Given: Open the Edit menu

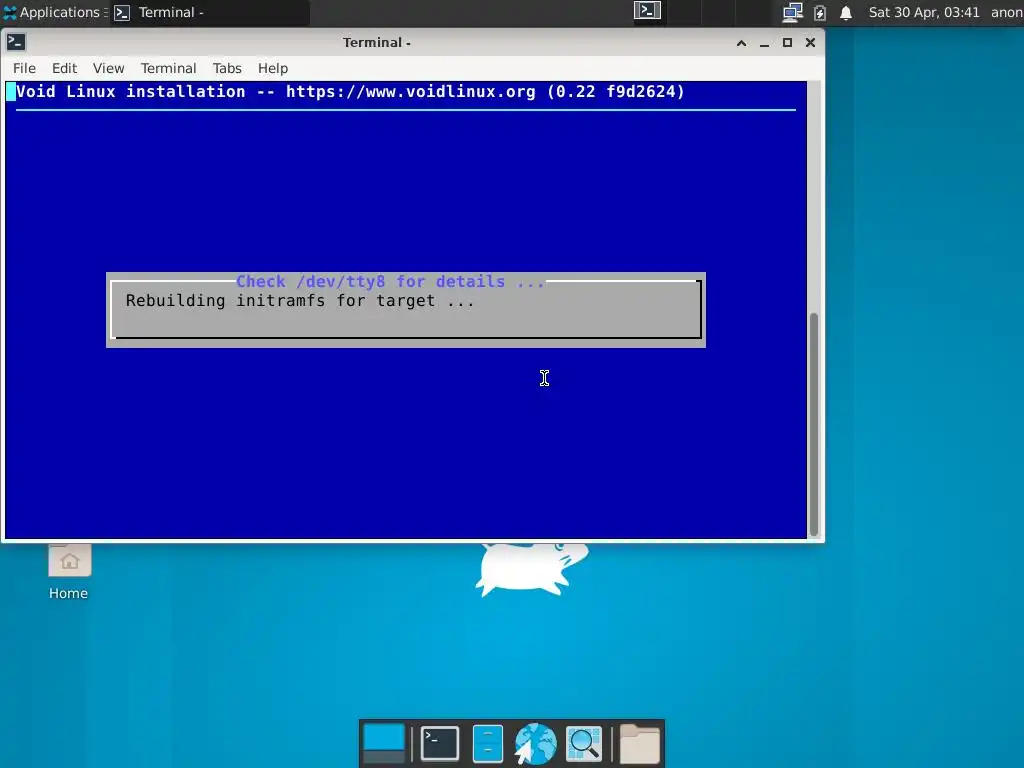Looking at the screenshot, I should [x=64, y=68].
